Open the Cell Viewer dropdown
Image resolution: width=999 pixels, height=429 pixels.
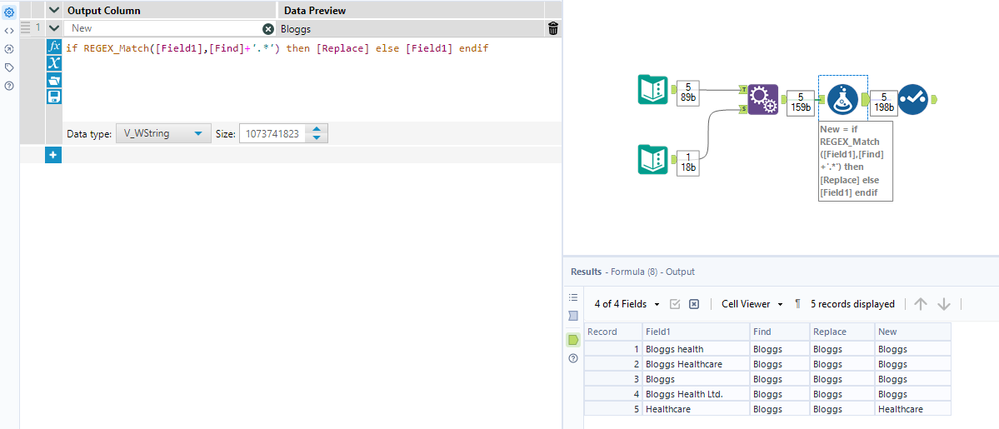[752, 305]
